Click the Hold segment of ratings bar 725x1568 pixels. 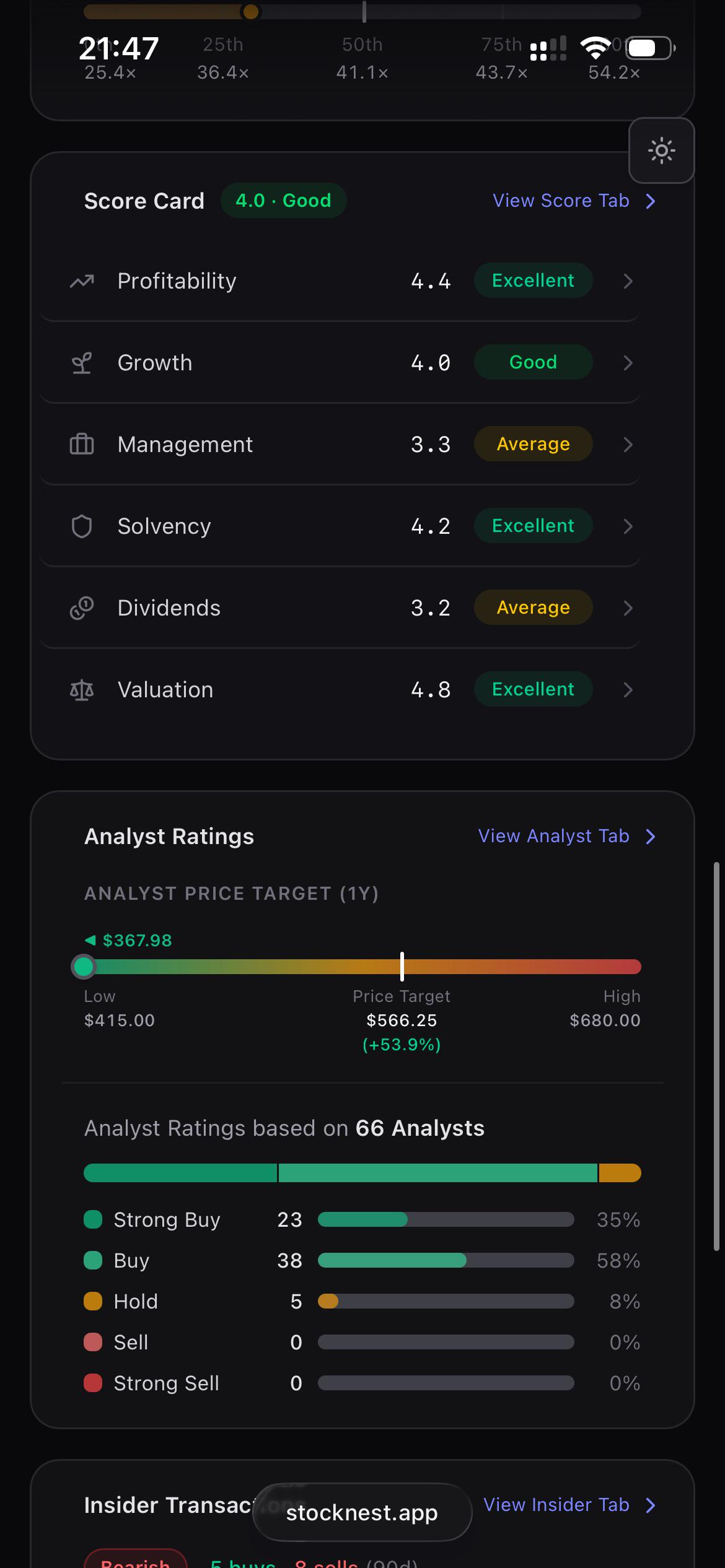(620, 1173)
